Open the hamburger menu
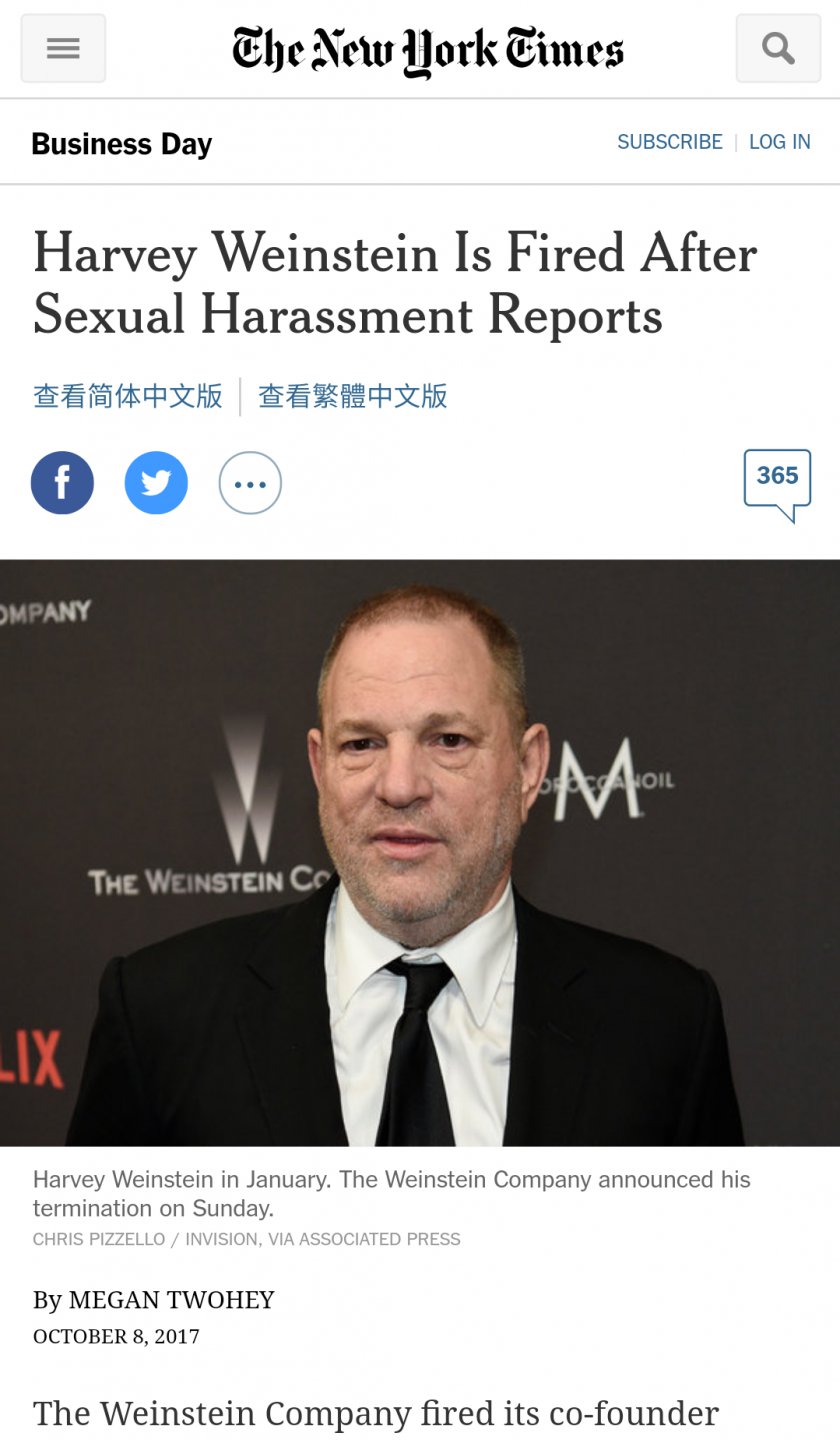 [63, 48]
